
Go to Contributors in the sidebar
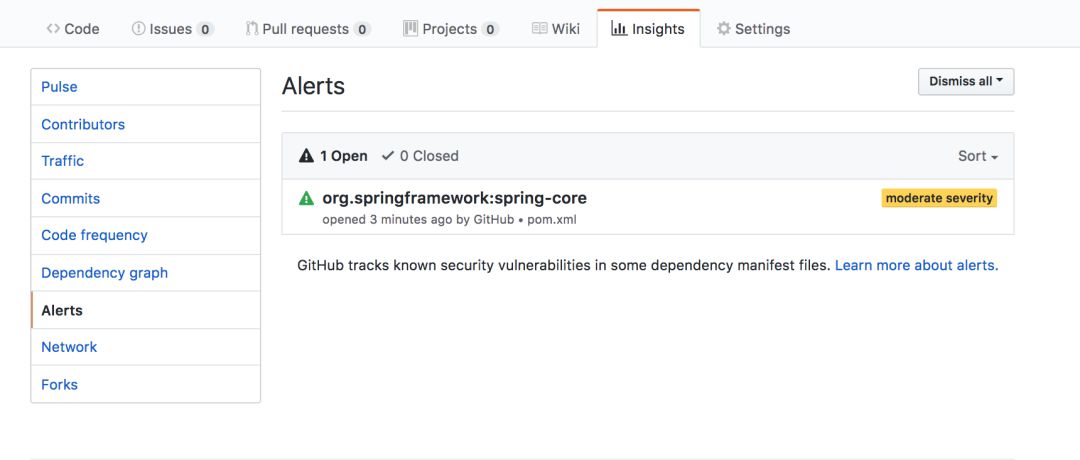pos(83,125)
